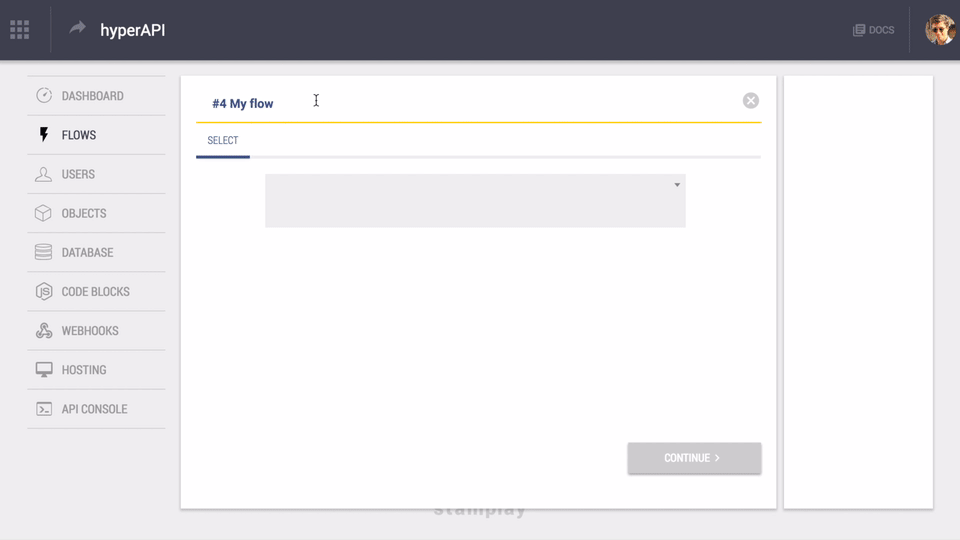Click the Database stack icon
The height and width of the screenshot is (540, 960).
coord(43,252)
